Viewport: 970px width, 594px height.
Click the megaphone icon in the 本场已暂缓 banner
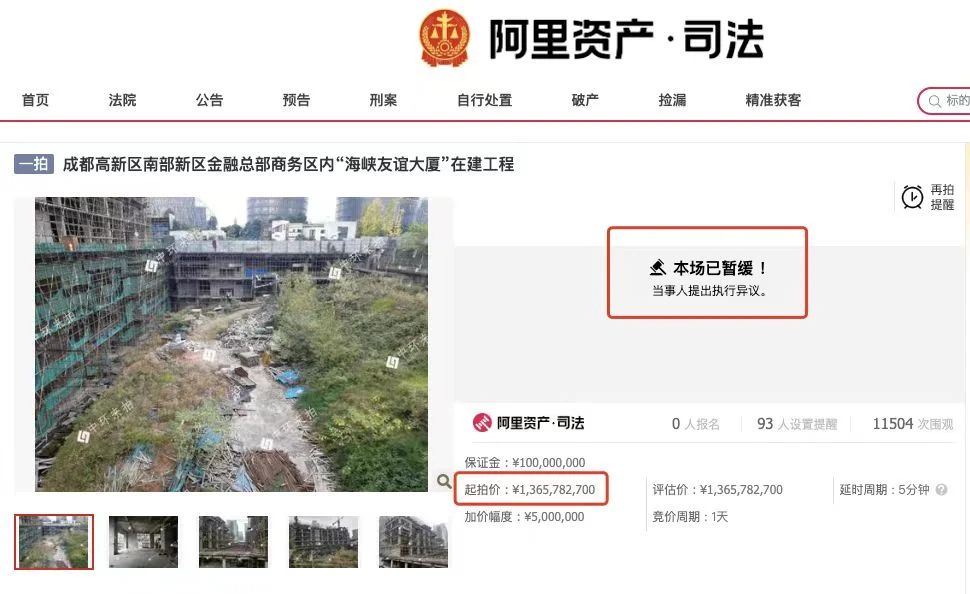pos(658,267)
